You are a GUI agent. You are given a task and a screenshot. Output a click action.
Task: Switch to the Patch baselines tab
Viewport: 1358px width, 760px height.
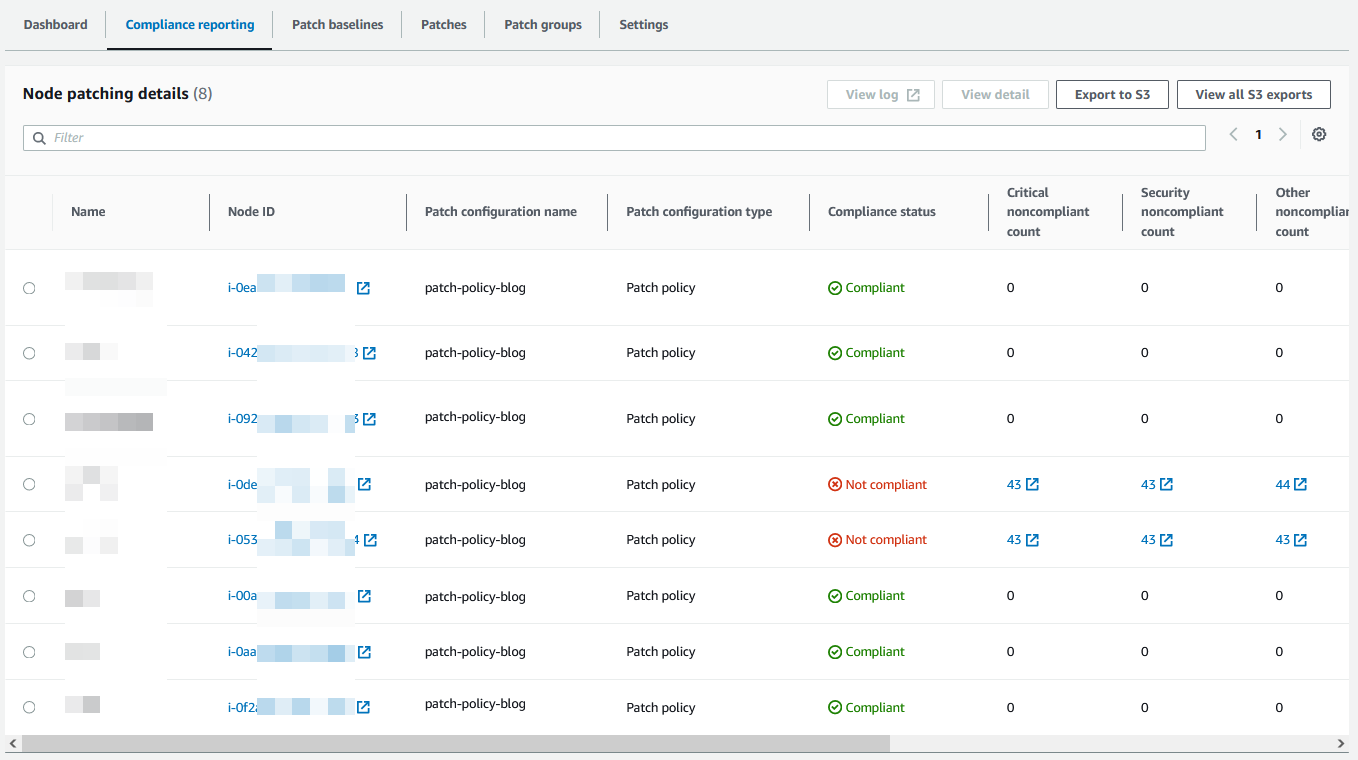click(x=337, y=24)
